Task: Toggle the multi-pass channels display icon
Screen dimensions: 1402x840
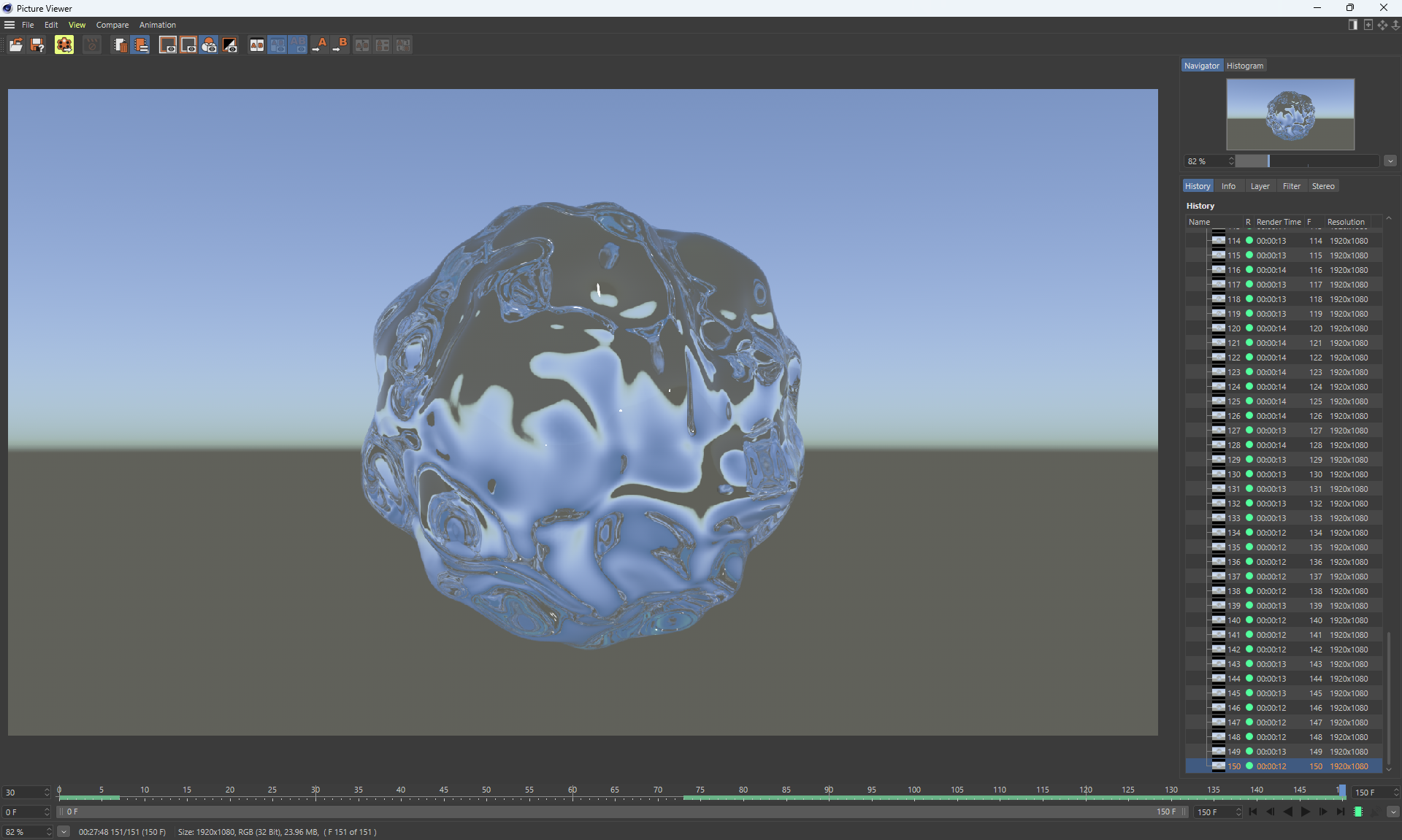Action: point(210,45)
